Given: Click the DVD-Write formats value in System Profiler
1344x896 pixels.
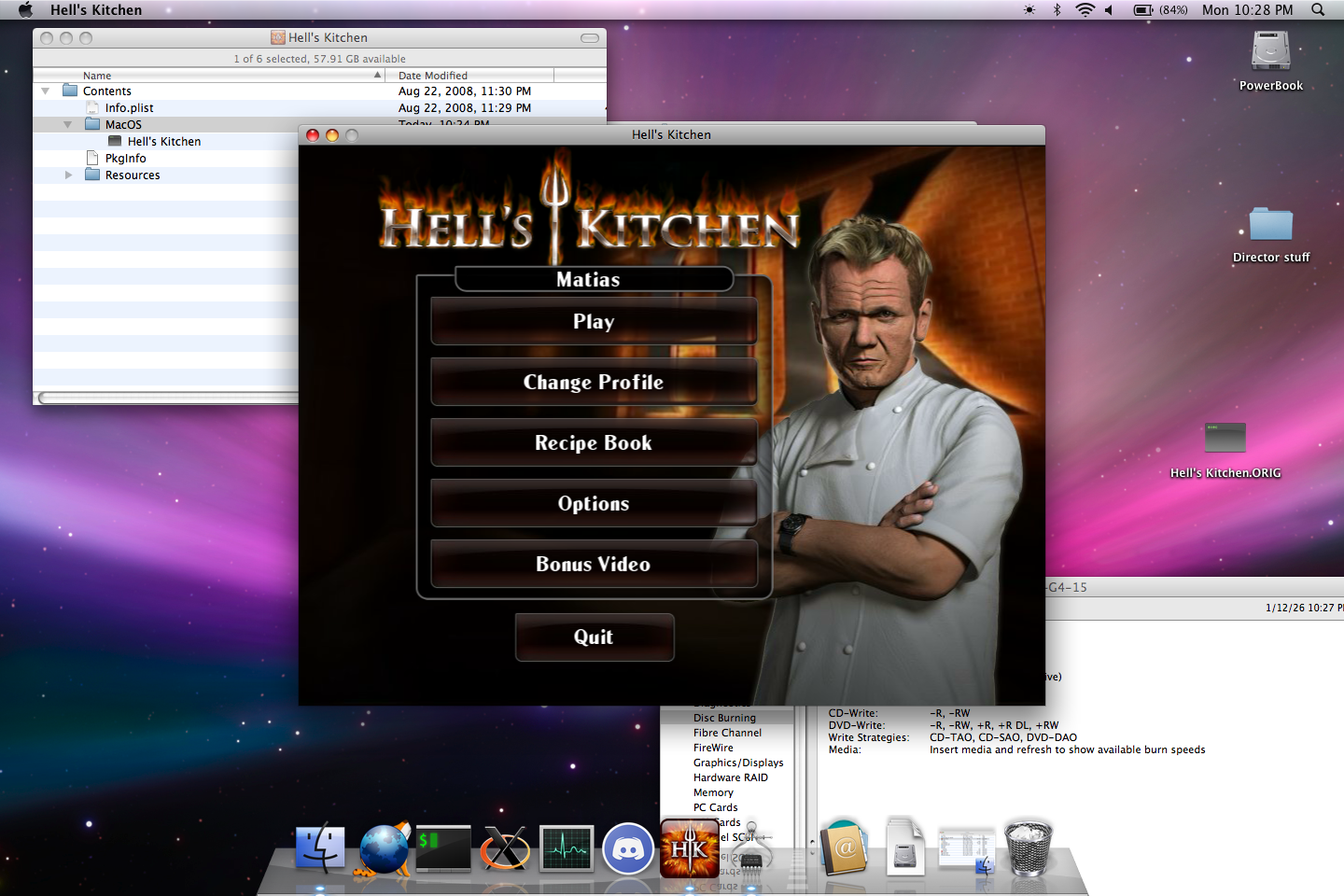Looking at the screenshot, I should pyautogui.click(x=994, y=725).
